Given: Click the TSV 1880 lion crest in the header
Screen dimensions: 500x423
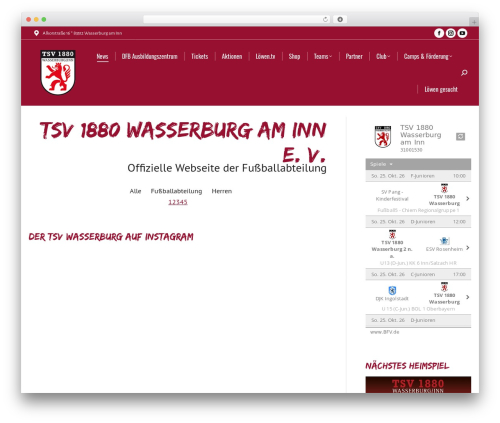Looking at the screenshot, I should click(x=58, y=72).
